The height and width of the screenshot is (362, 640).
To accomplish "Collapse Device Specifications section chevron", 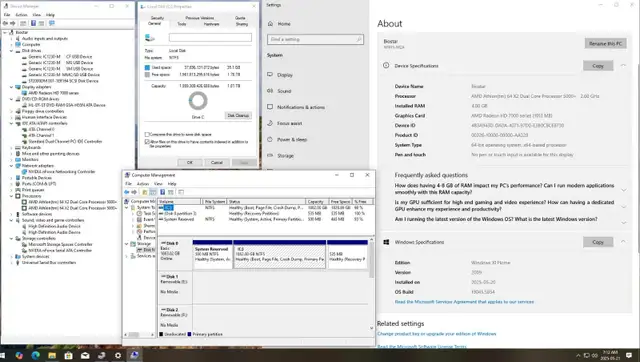I will point(623,65).
